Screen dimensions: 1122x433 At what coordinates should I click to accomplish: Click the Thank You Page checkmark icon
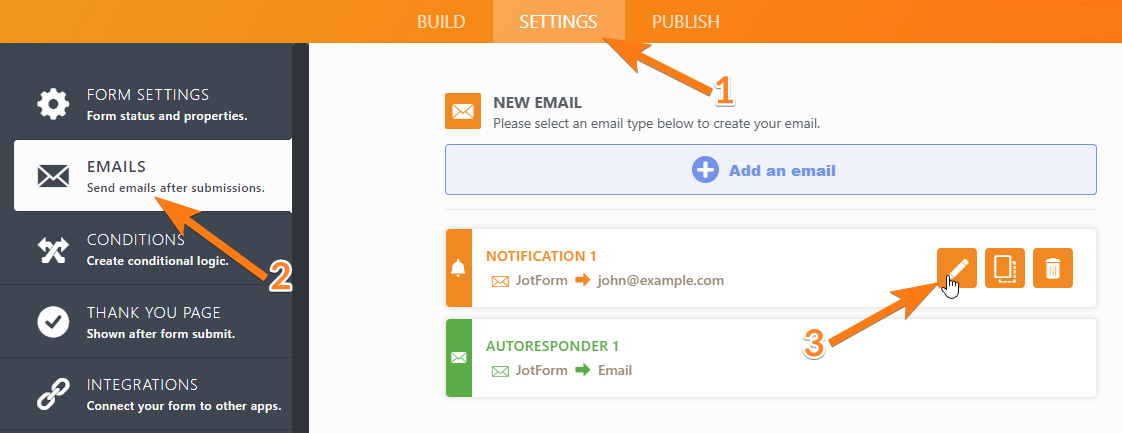tap(52, 321)
